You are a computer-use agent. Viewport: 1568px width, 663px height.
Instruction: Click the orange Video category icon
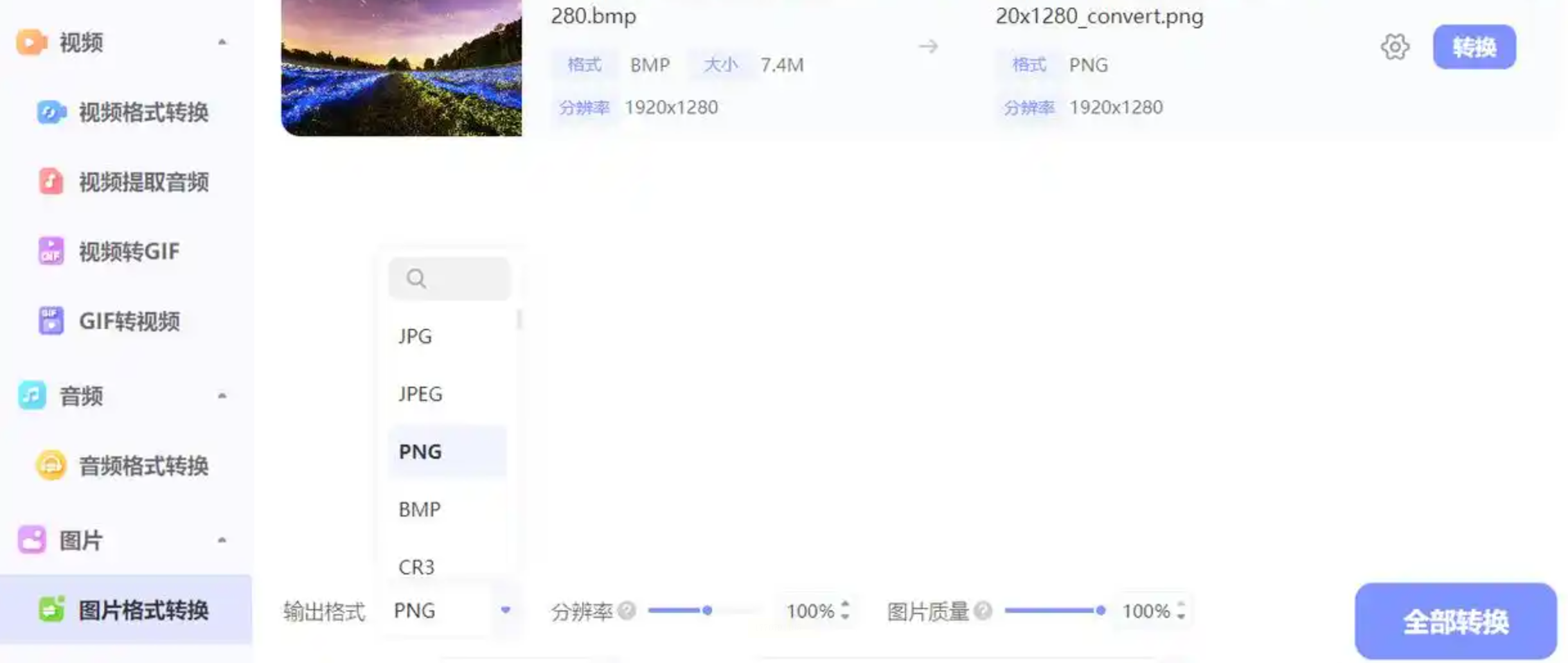pyautogui.click(x=31, y=42)
